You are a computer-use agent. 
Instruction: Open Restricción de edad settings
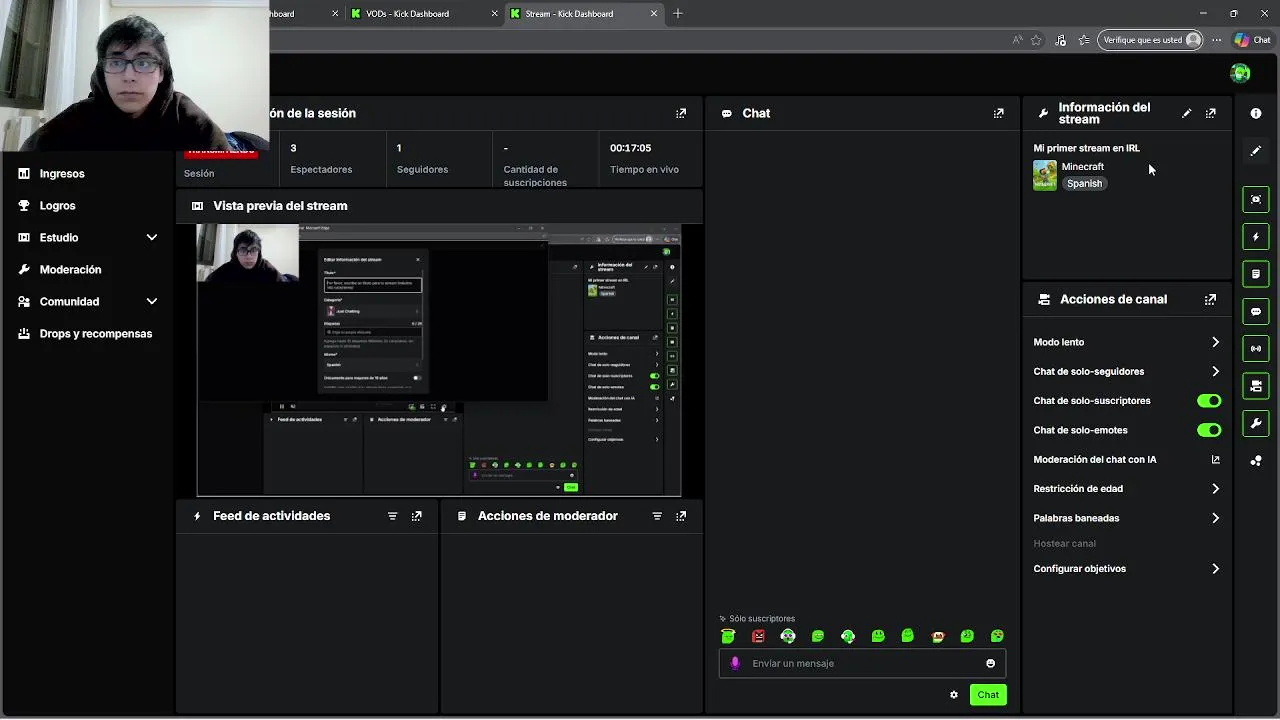(1126, 489)
